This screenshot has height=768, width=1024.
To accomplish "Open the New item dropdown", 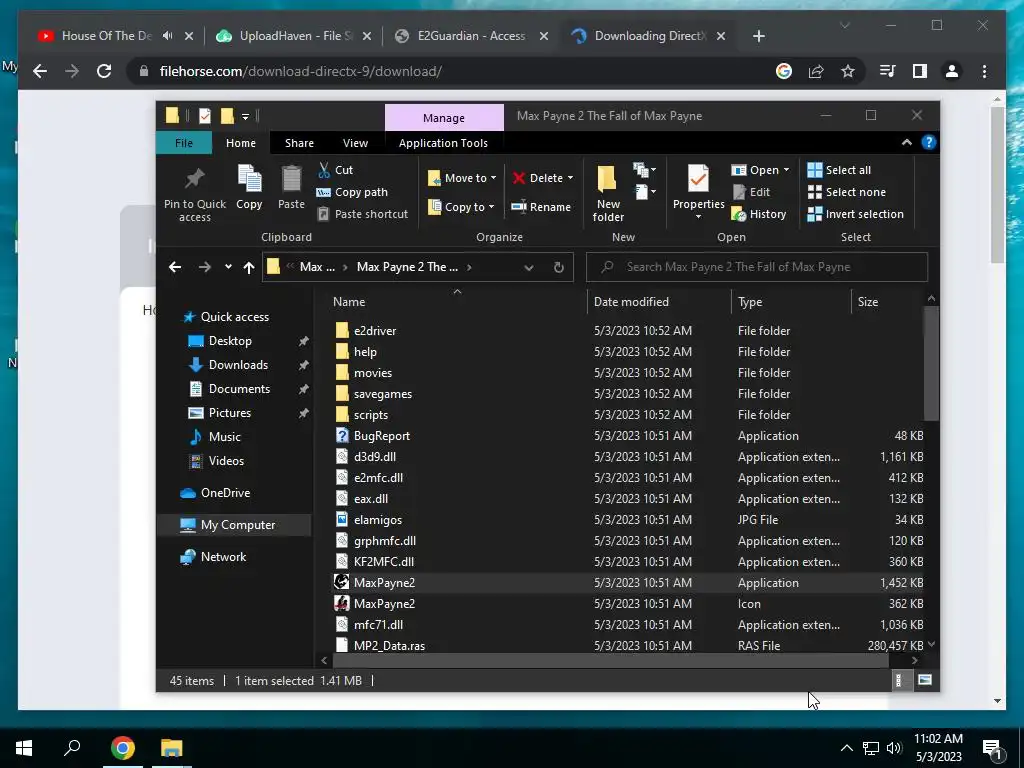I will [645, 170].
